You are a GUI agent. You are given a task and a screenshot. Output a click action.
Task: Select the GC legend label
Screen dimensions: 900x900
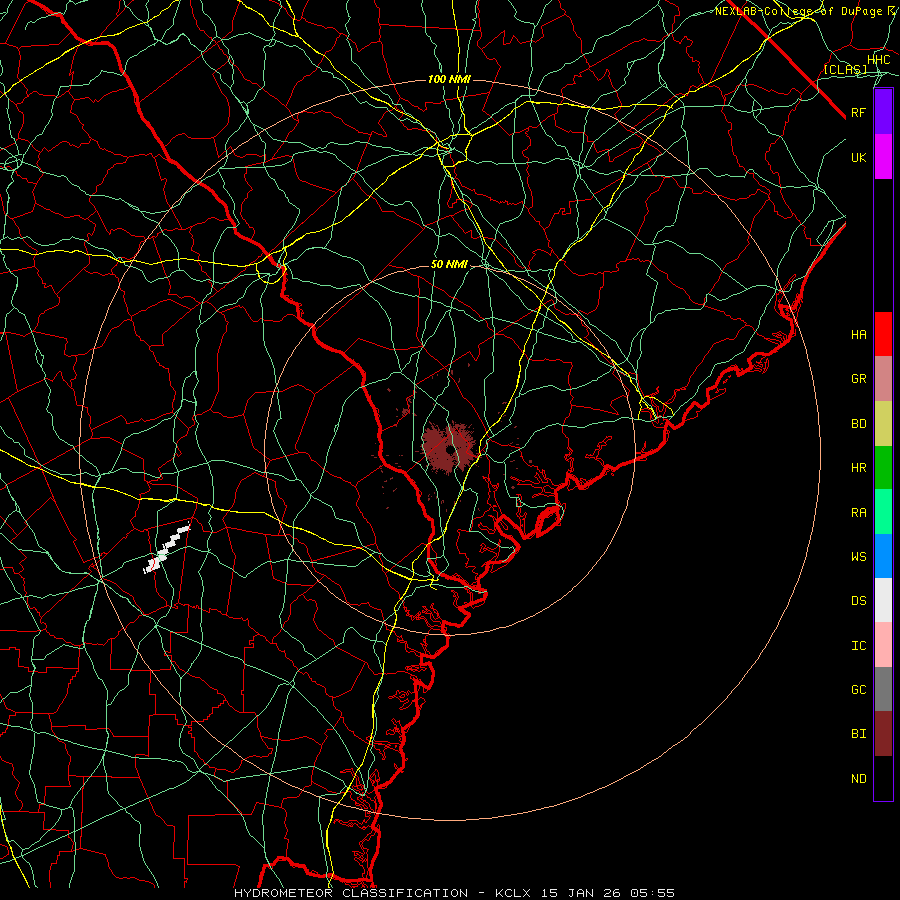(x=858, y=689)
